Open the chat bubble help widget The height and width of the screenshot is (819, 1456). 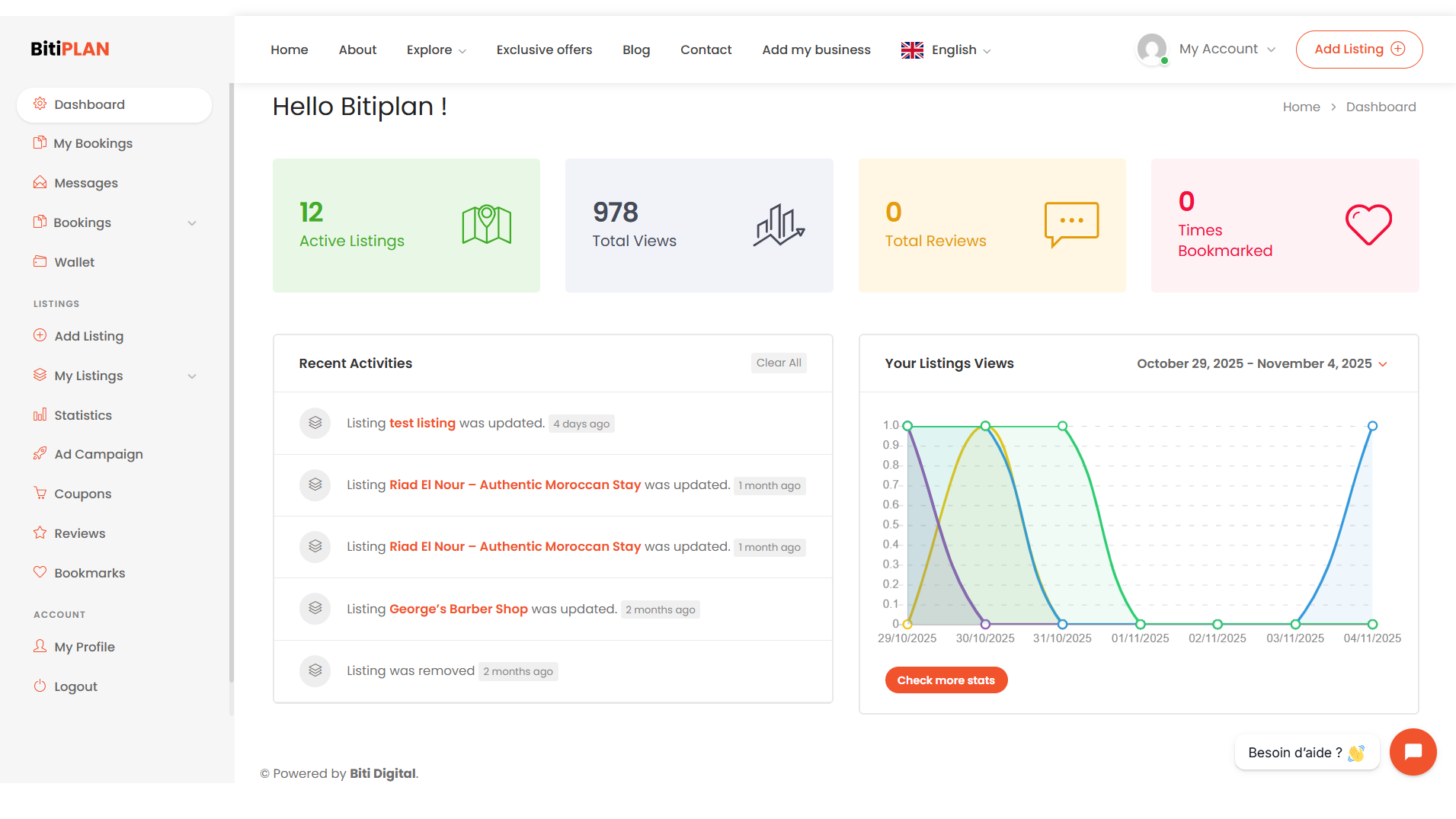tap(1413, 752)
